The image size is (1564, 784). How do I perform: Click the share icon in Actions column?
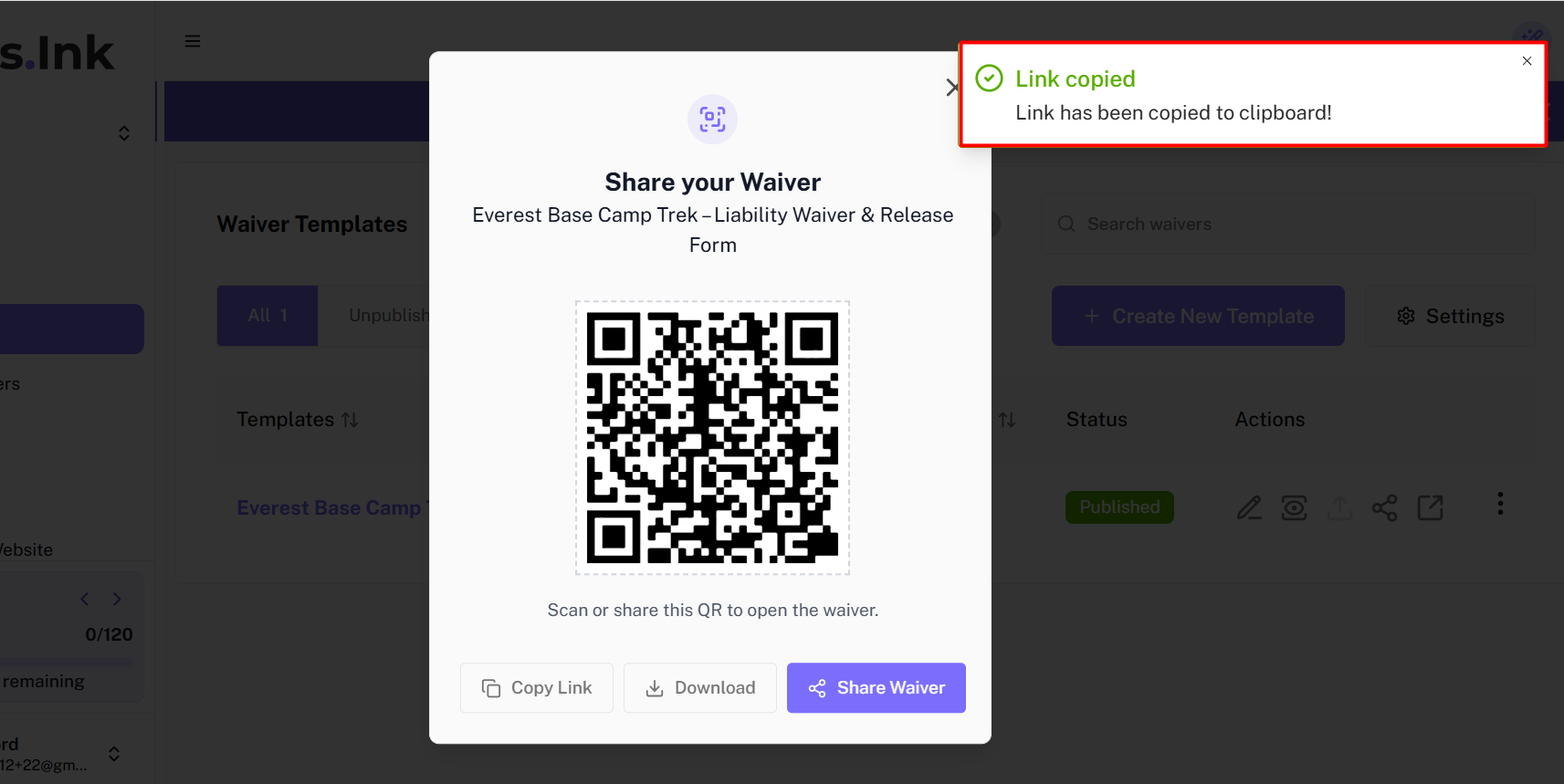pyautogui.click(x=1384, y=507)
